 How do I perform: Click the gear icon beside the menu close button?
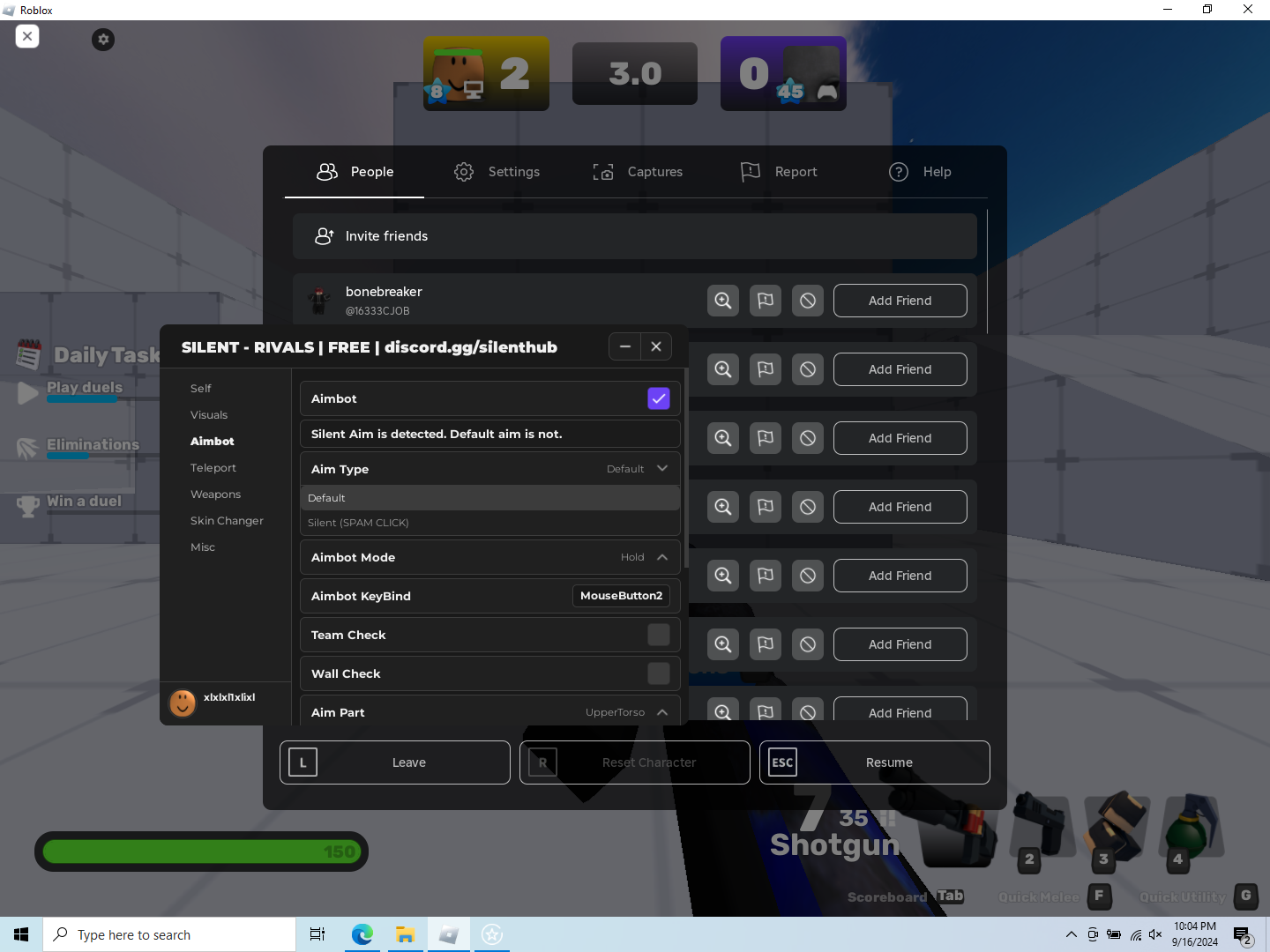103,39
